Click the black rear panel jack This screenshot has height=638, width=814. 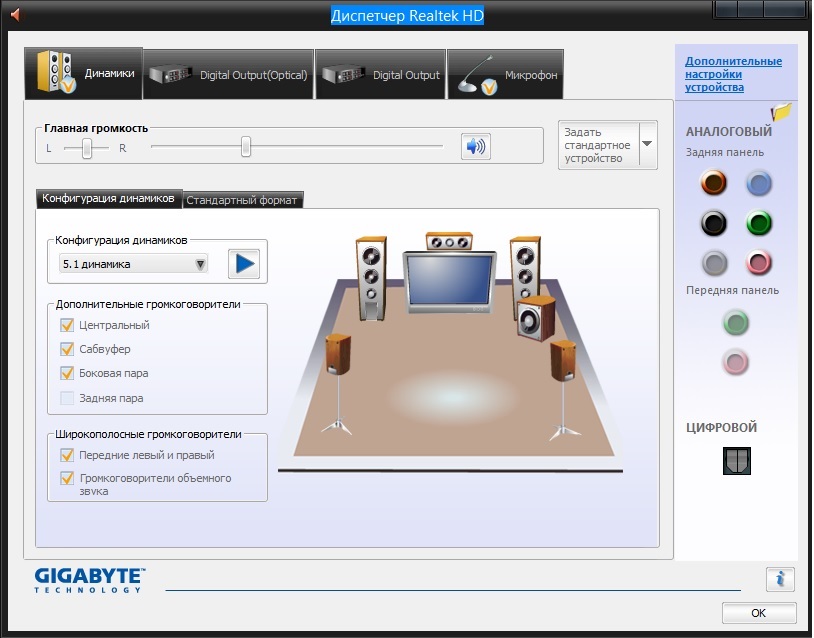click(714, 223)
